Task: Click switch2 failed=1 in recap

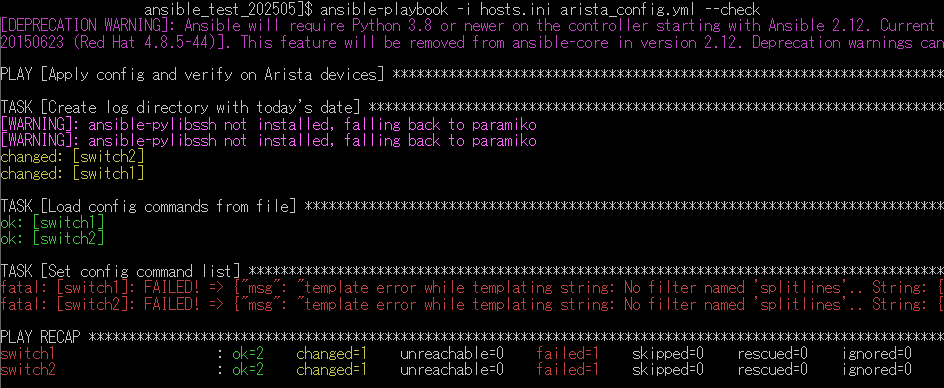Action: [567, 369]
